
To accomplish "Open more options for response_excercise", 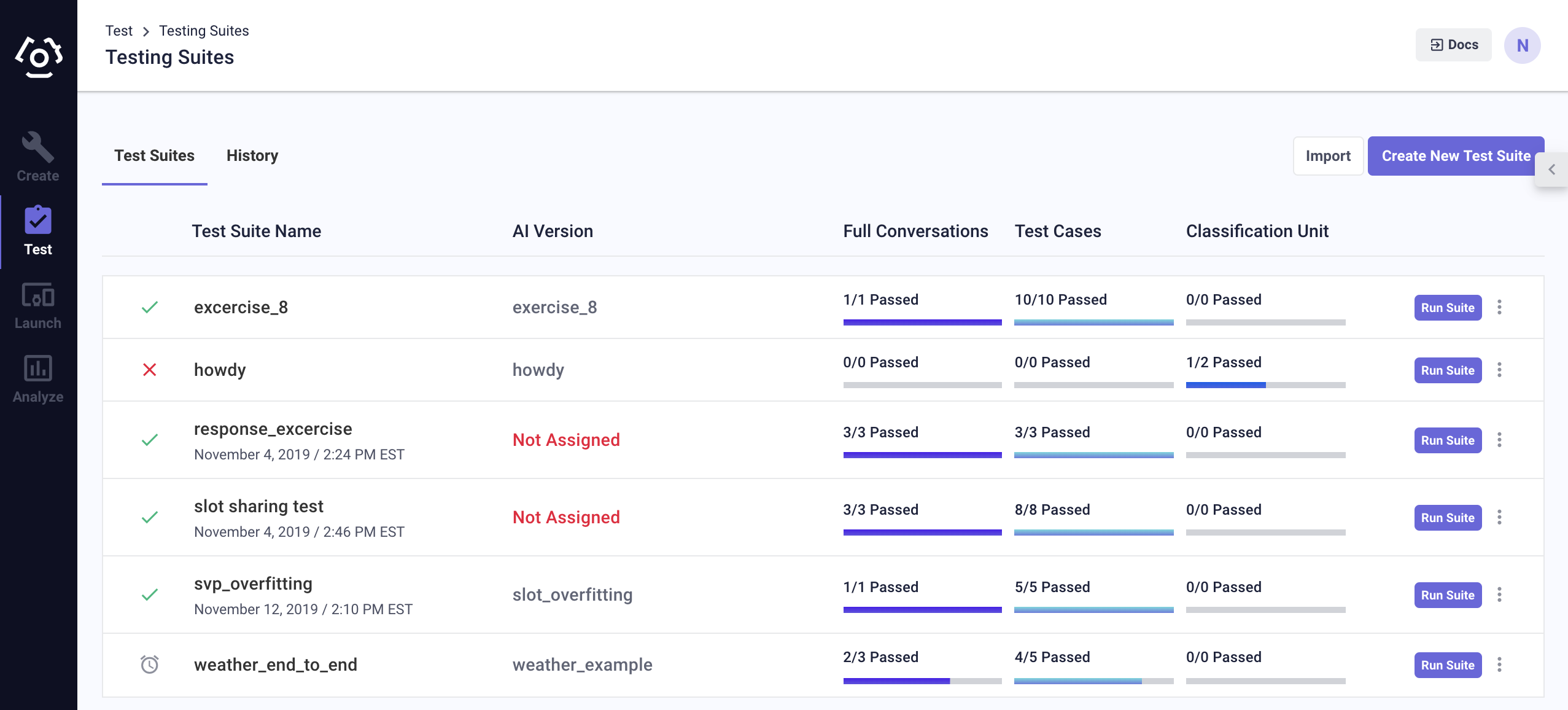I will tap(1499, 440).
